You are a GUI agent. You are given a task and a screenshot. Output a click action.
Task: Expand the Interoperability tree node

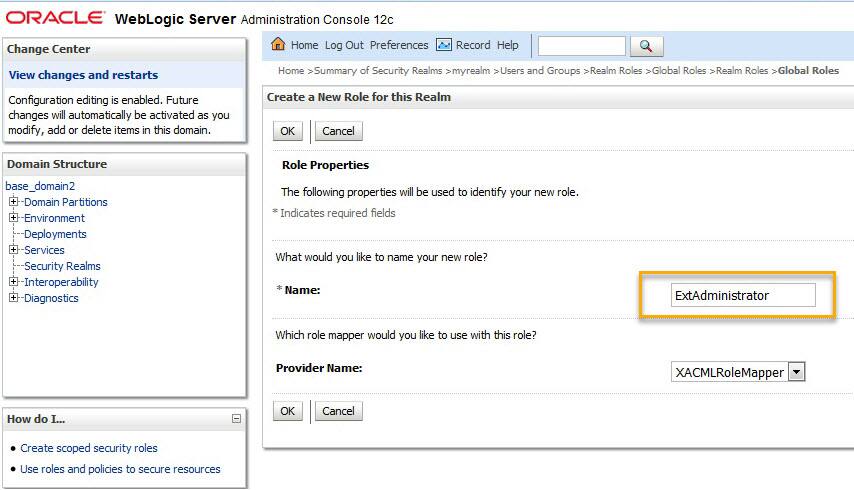pyautogui.click(x=13, y=282)
